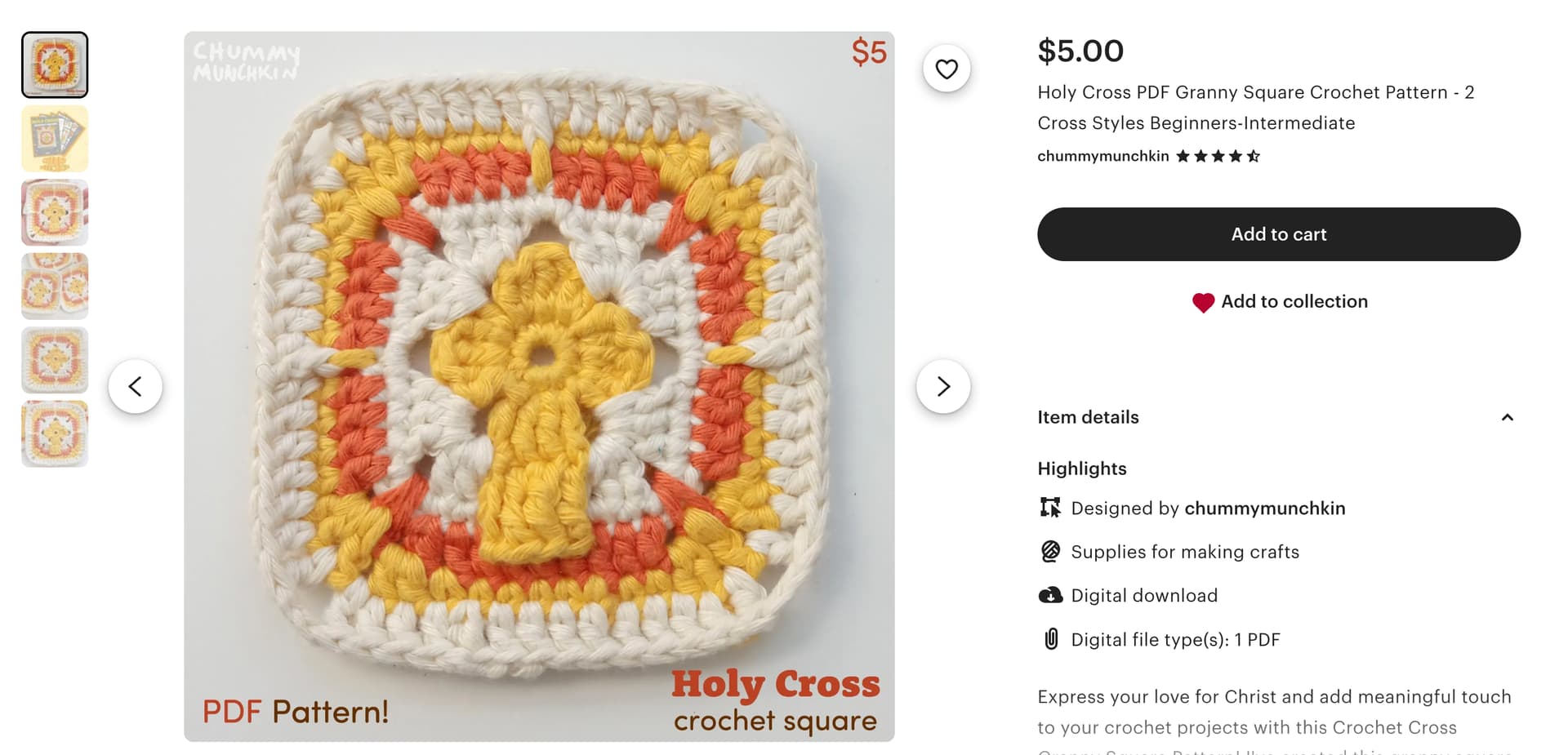
Task: Select the first product thumbnail
Action: point(55,65)
